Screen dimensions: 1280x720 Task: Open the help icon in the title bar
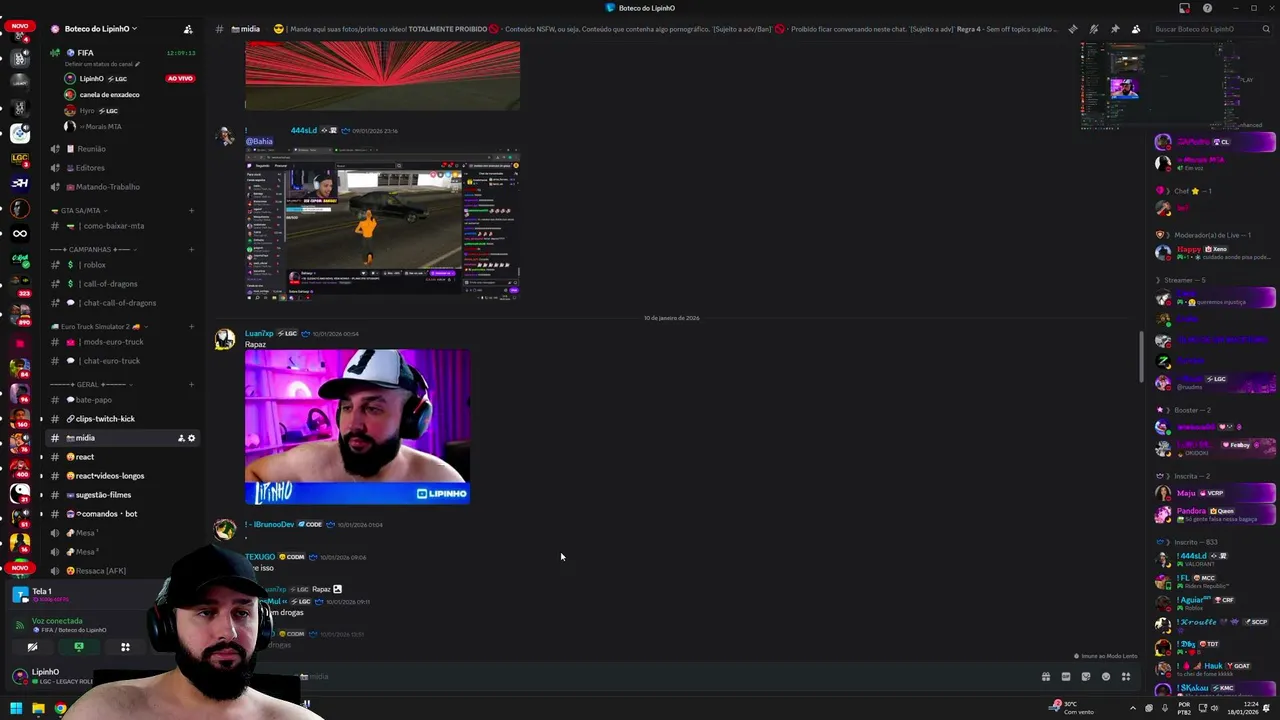pos(1207,8)
